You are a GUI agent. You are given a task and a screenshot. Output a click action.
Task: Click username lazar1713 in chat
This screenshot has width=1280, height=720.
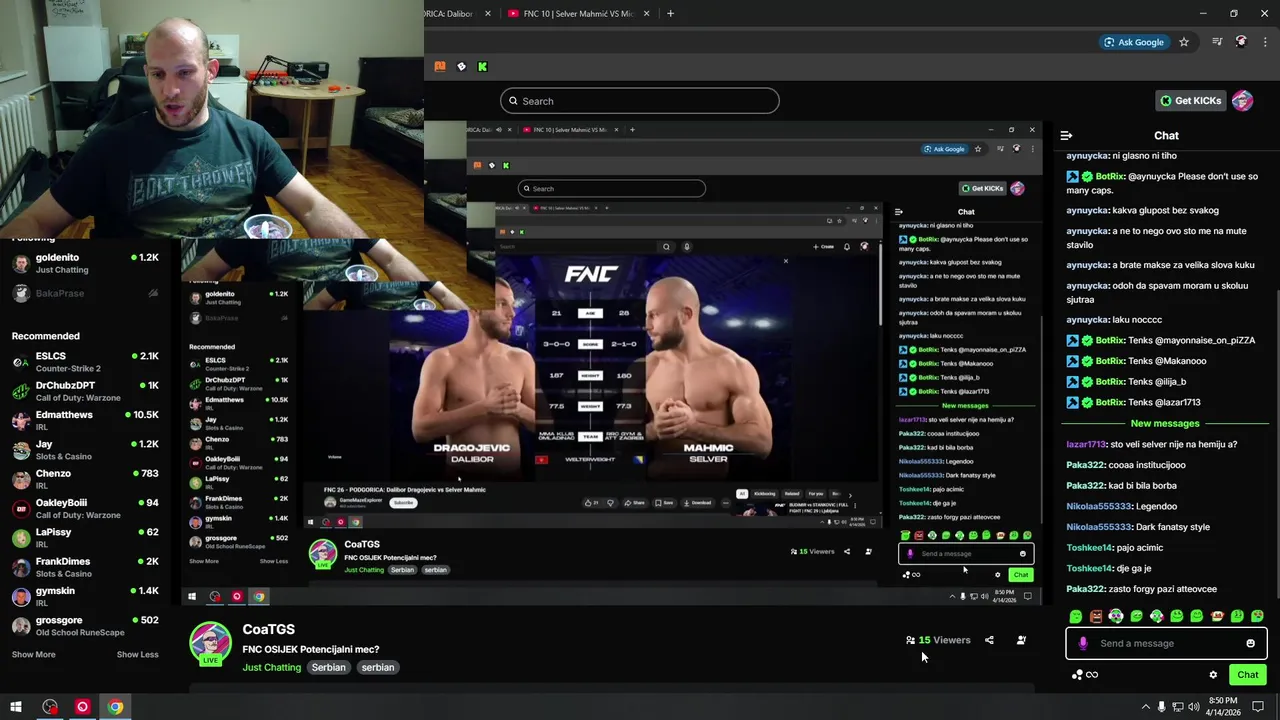(1086, 444)
